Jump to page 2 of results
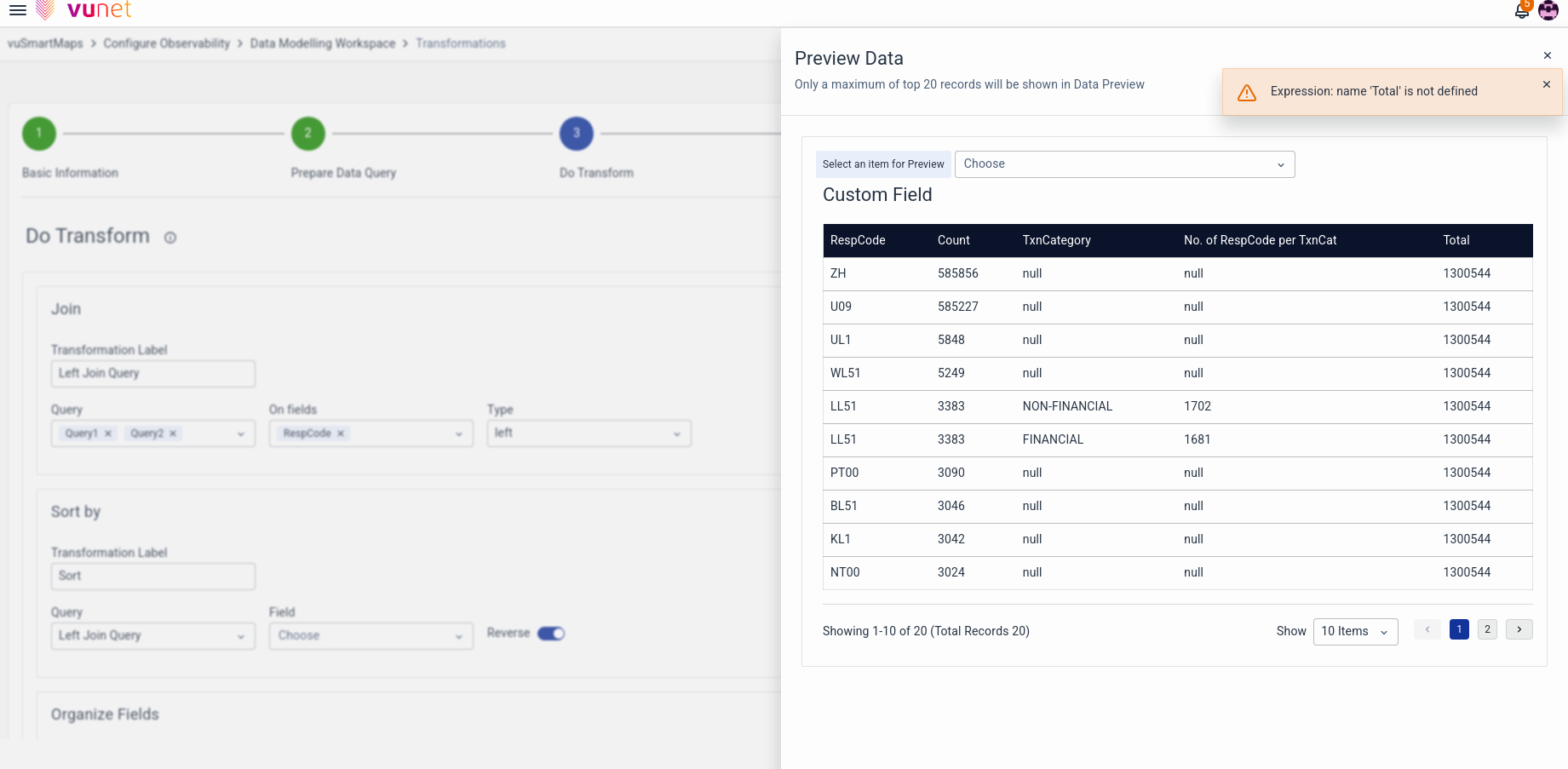Viewport: 1568px width, 769px height. (1487, 629)
